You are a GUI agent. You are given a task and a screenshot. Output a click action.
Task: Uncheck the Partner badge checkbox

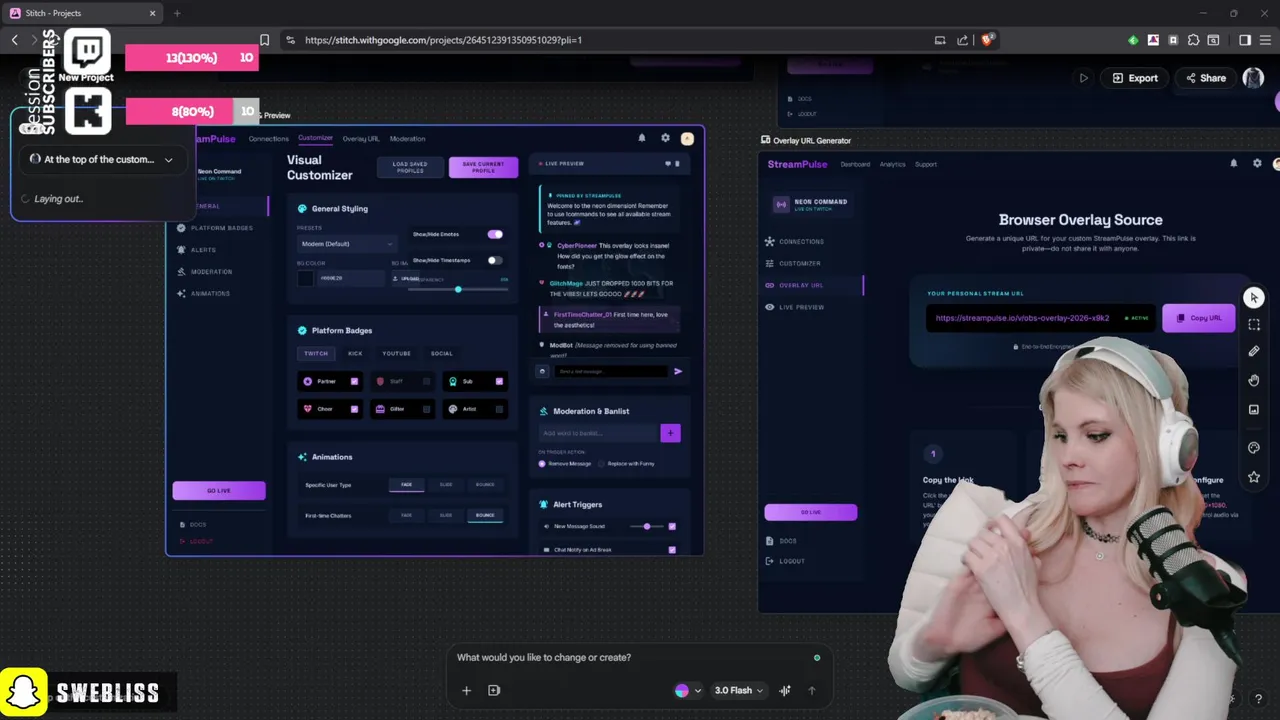coord(354,381)
